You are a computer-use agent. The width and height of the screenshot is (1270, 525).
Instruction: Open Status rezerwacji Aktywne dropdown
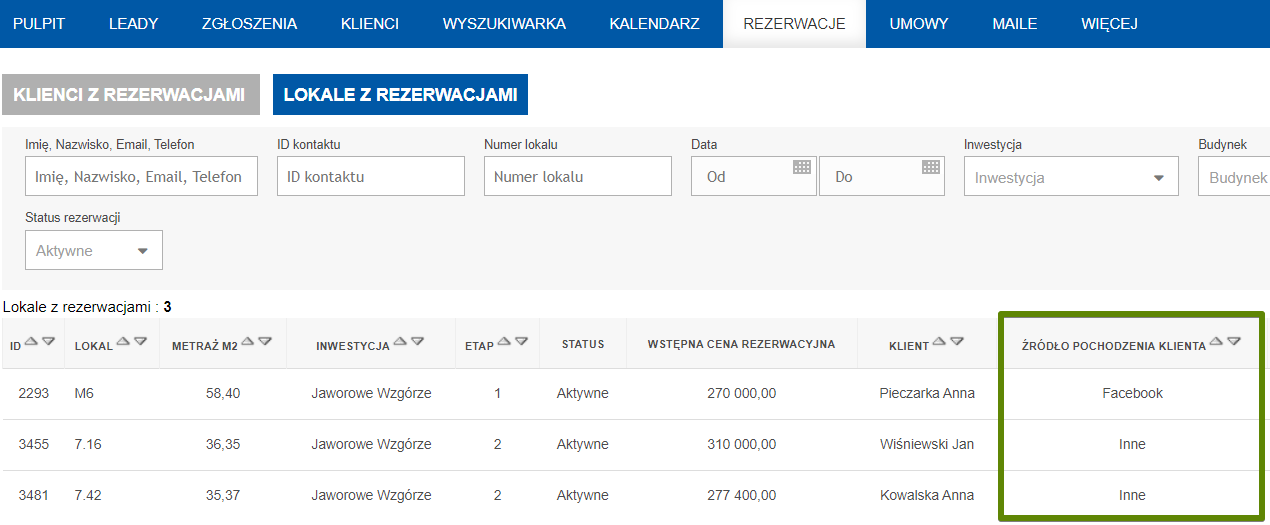point(94,250)
